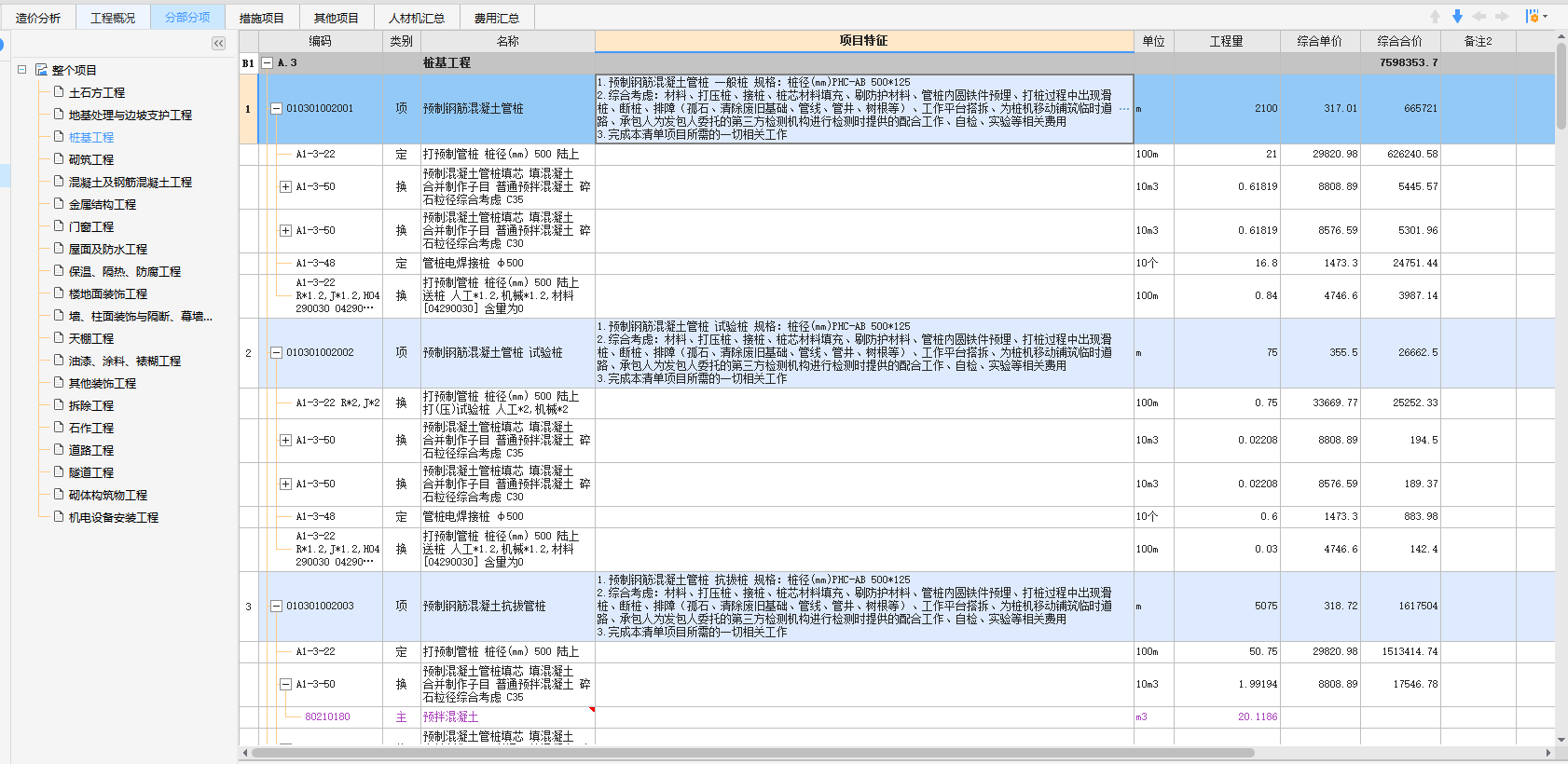Image resolution: width=1568 pixels, height=764 pixels.
Task: Click quantity cell 2100
Action: [1227, 109]
